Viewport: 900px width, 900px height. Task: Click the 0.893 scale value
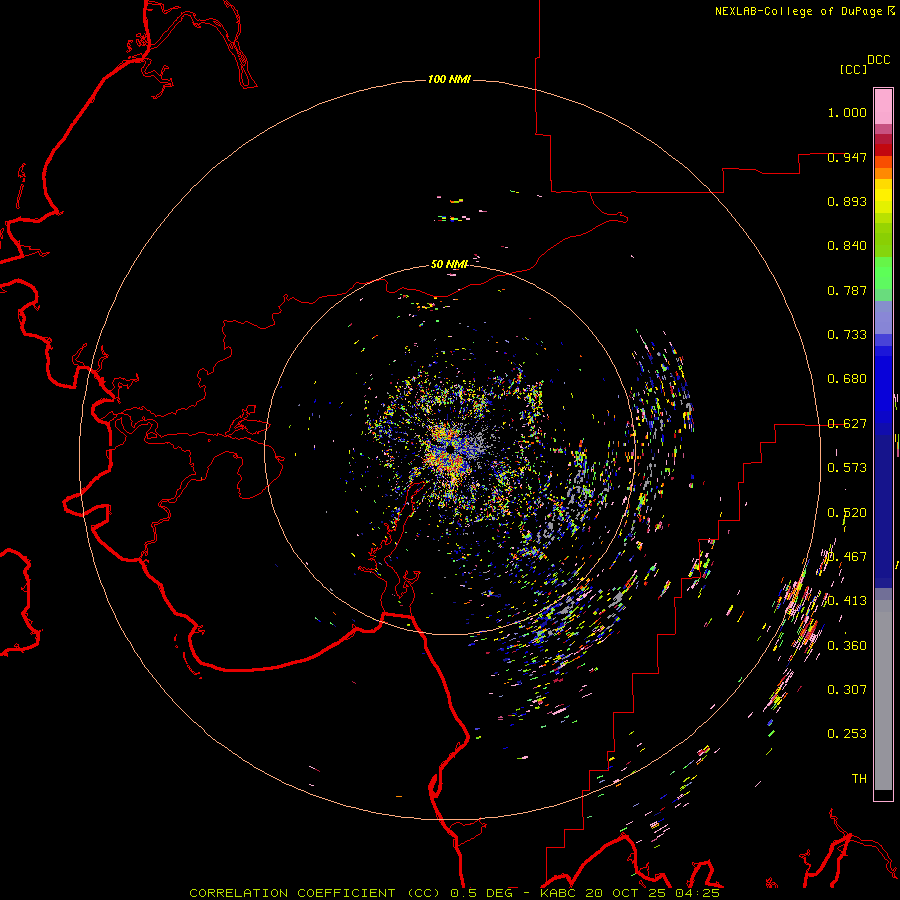847,201
